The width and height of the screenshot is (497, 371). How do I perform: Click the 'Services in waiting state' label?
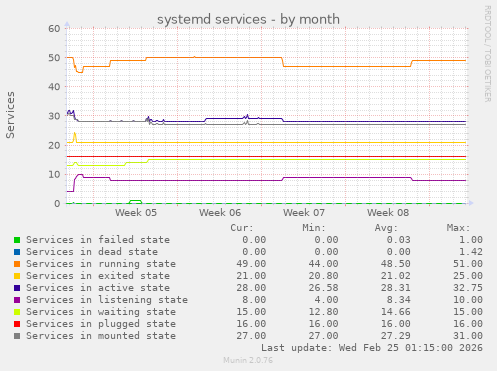[x=101, y=312]
